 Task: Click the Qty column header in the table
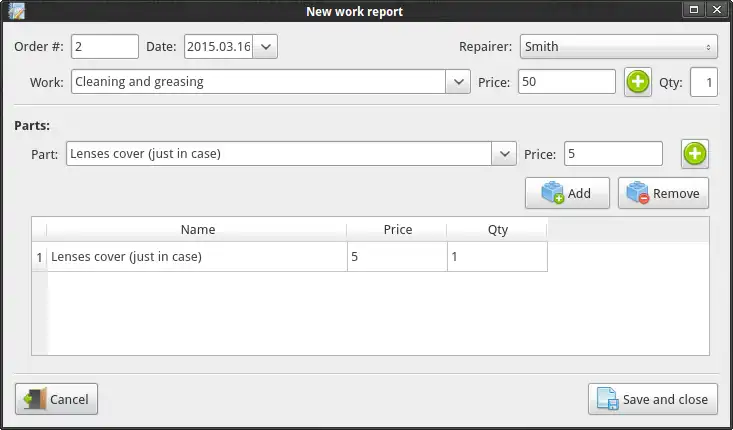[497, 230]
